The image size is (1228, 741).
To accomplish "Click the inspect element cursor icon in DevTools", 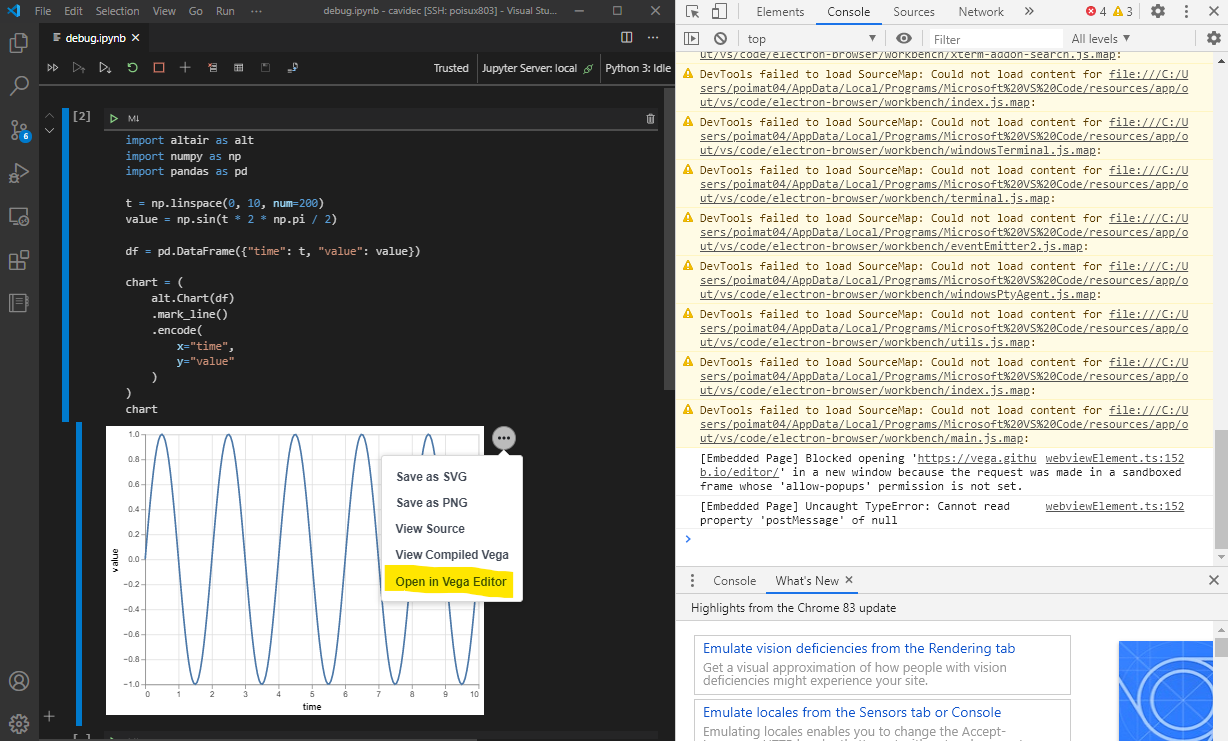I will [x=693, y=11].
